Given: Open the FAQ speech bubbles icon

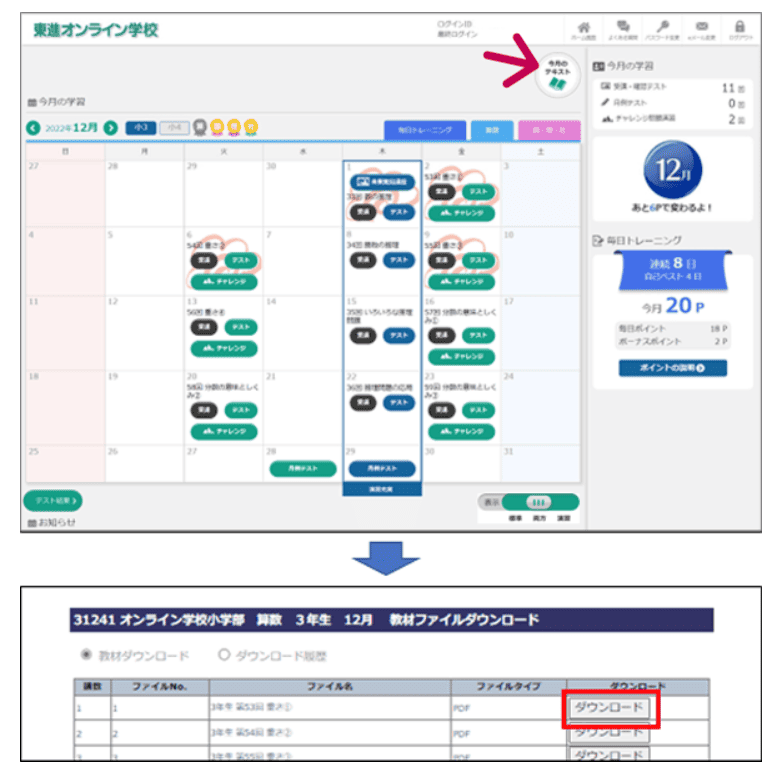Looking at the screenshot, I should coord(622,26).
